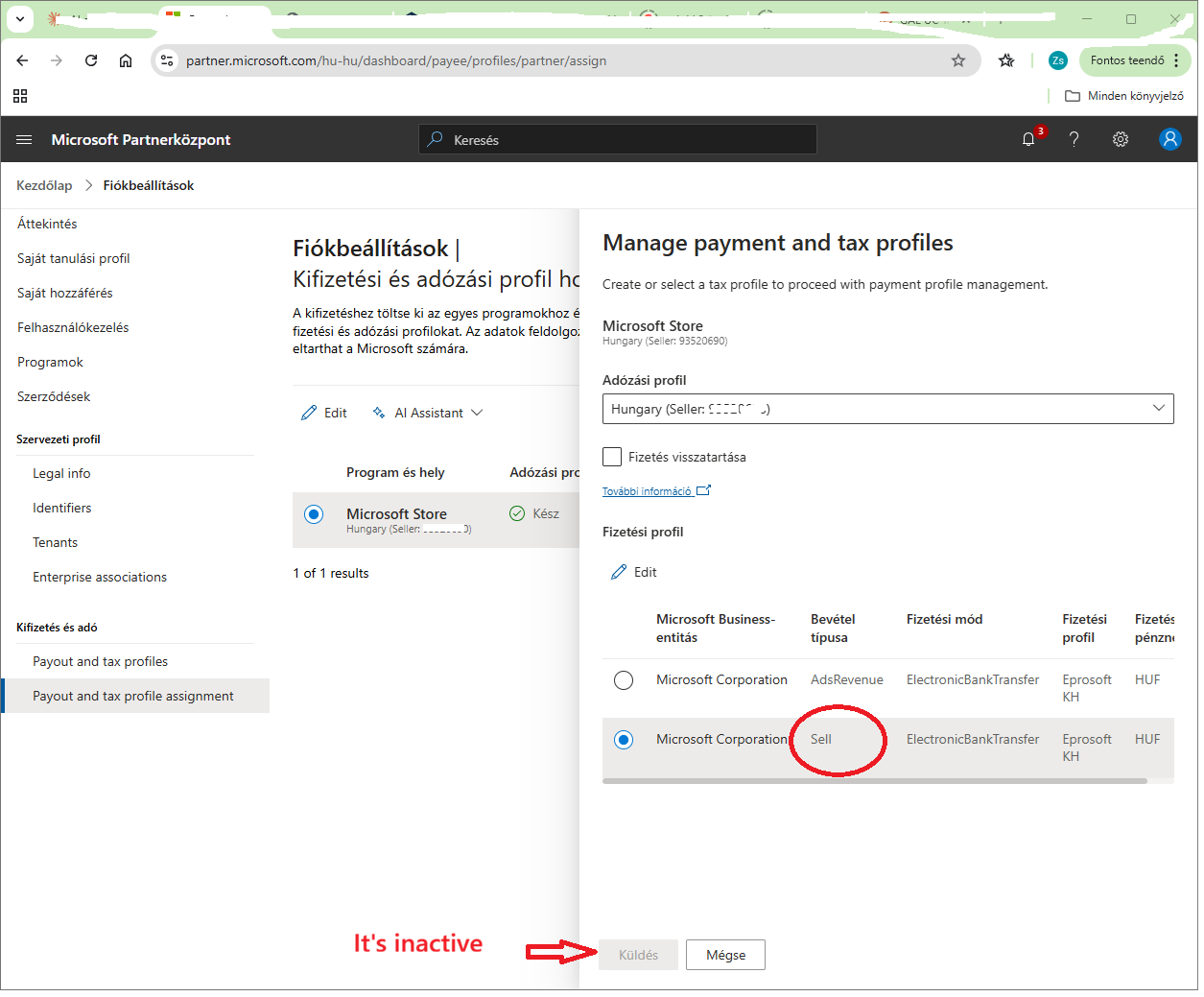Click the green Kész status checkmark
This screenshot has width=1204, height=997.
pos(517,513)
